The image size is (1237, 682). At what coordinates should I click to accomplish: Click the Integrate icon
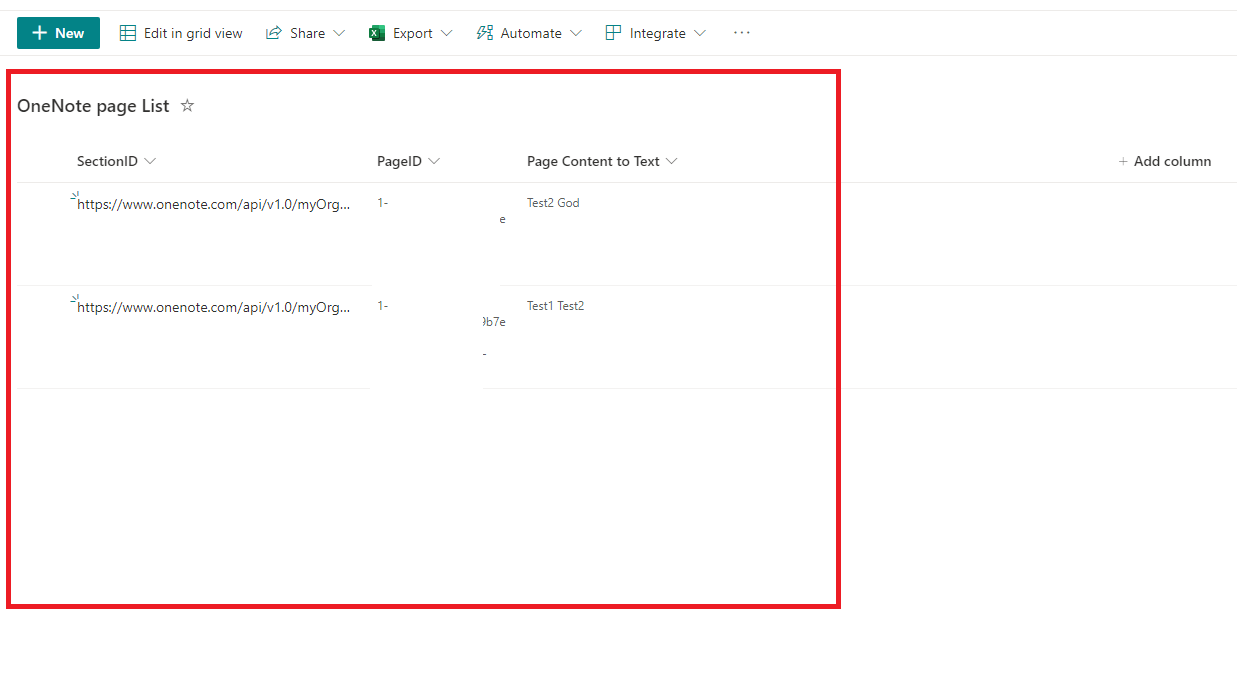click(x=612, y=32)
